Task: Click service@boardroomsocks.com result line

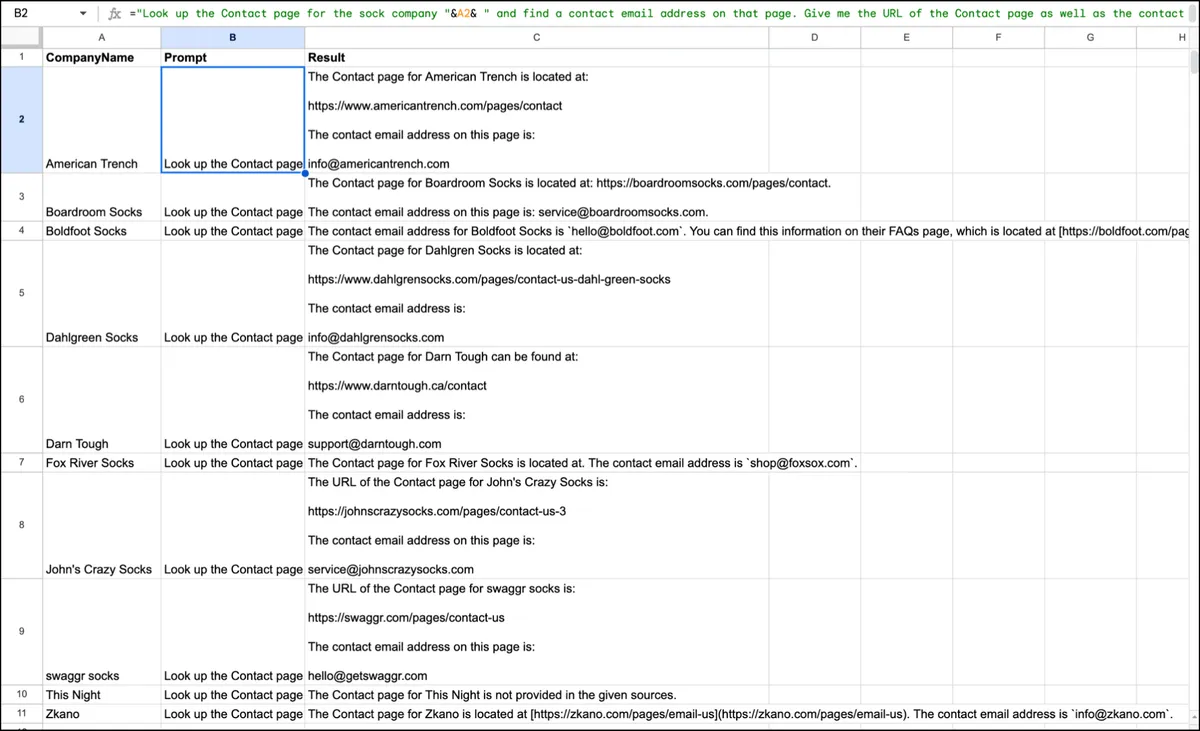Action: coord(508,212)
